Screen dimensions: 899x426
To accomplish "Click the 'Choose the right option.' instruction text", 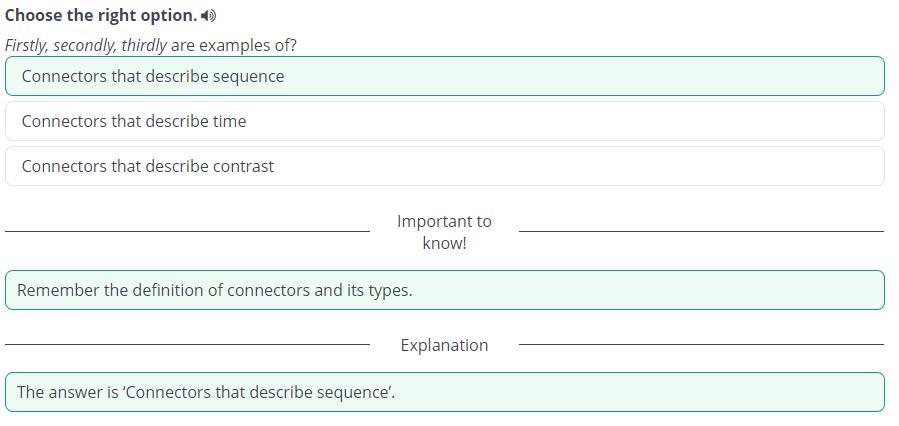I will click(100, 16).
